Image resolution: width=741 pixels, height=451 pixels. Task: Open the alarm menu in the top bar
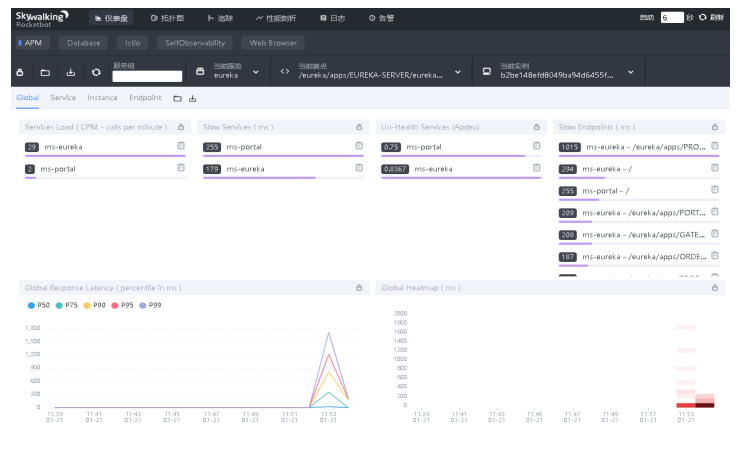coord(381,18)
